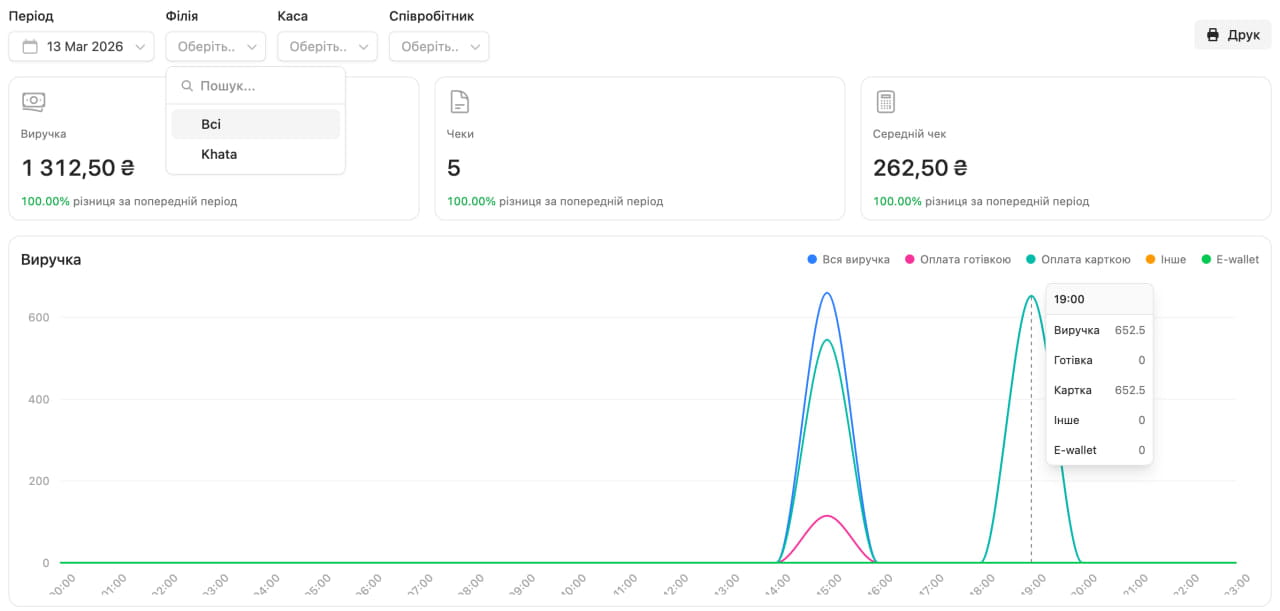1280x611 pixels.
Task: Click the receipt document icon above Чеки
Action: click(x=459, y=101)
